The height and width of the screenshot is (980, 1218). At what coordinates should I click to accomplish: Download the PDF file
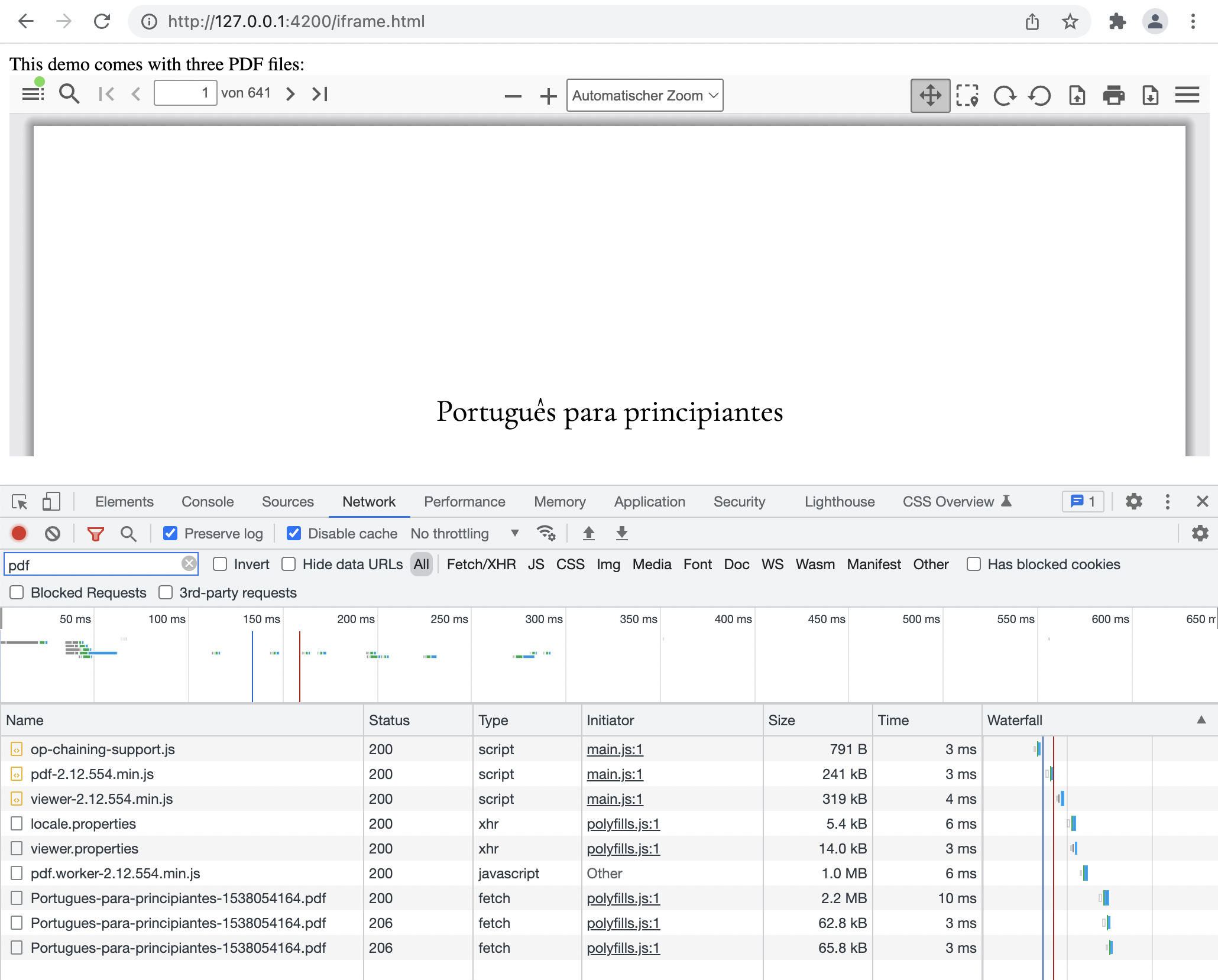1150,95
